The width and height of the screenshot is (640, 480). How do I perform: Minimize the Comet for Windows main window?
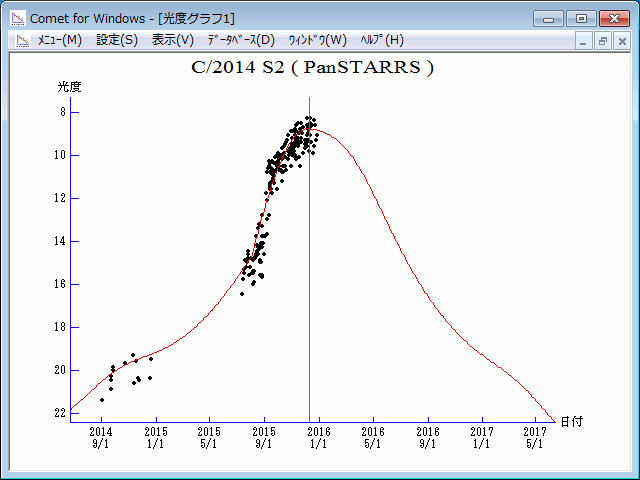pyautogui.click(x=548, y=19)
